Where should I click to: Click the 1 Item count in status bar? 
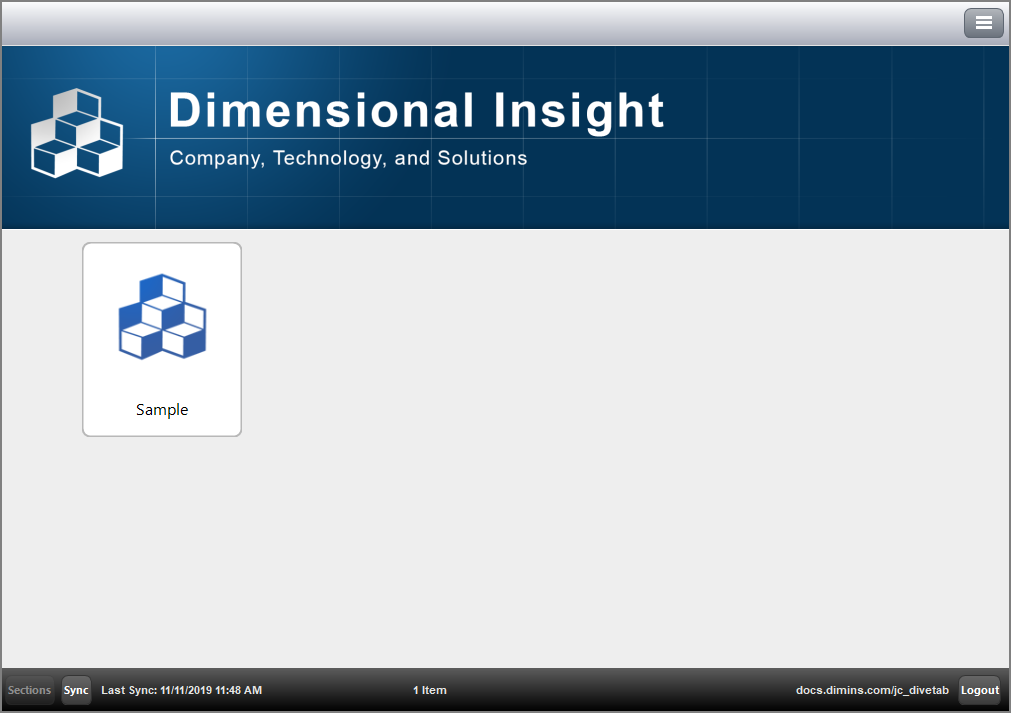coord(429,690)
